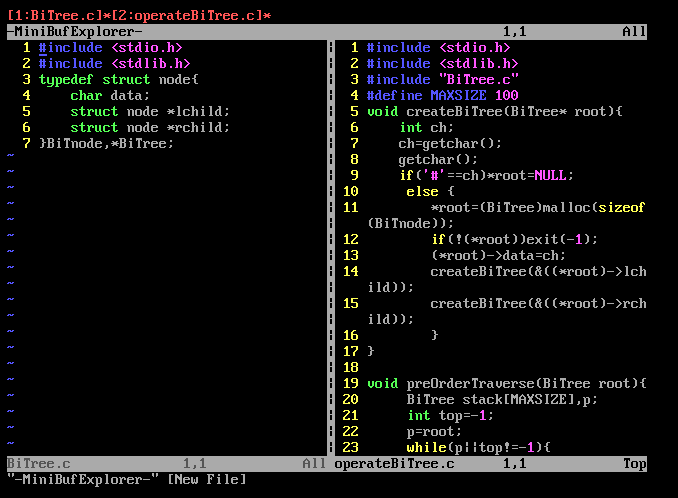Screen dimensions: 678x498
Task: Click the createBiTree rchild call on line 15
Action: (538, 303)
